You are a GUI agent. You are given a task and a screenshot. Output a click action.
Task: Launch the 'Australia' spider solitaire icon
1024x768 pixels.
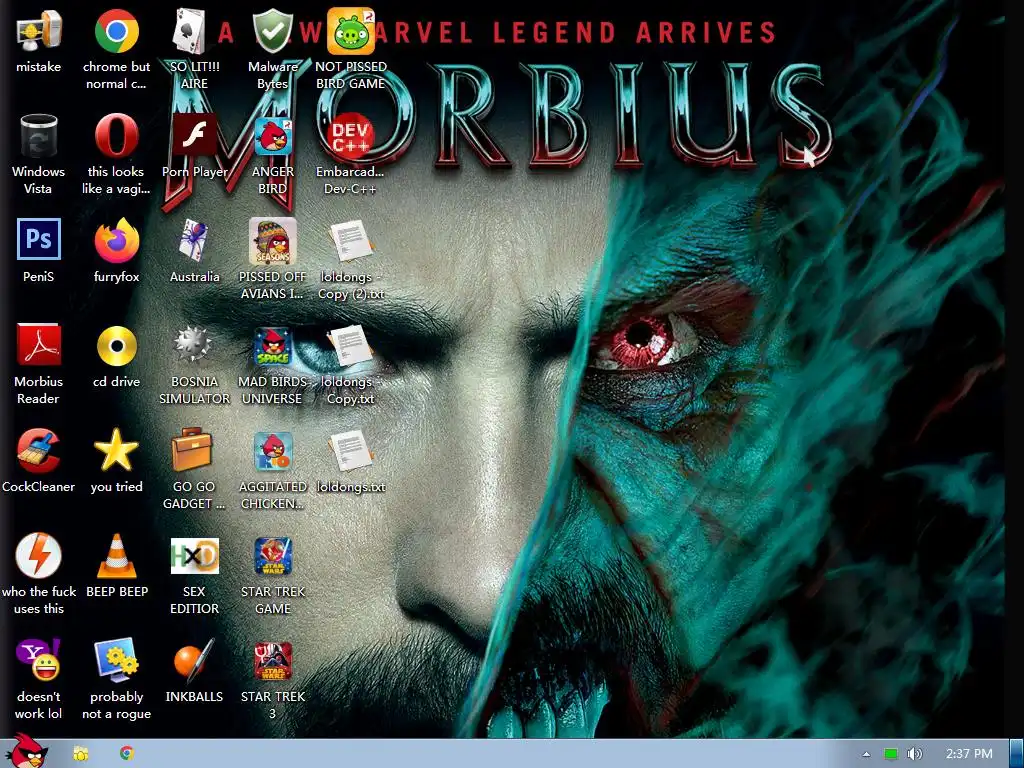194,241
